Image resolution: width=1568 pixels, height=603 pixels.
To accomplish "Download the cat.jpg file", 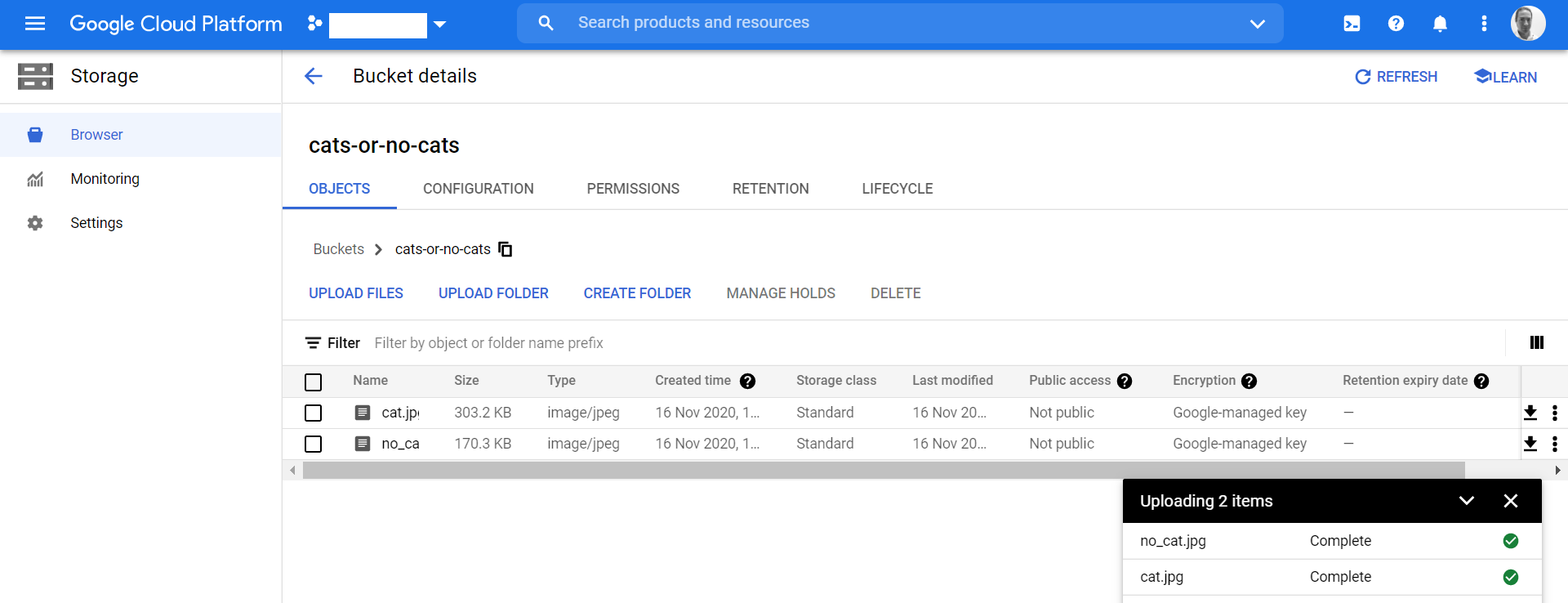I will (x=1530, y=413).
